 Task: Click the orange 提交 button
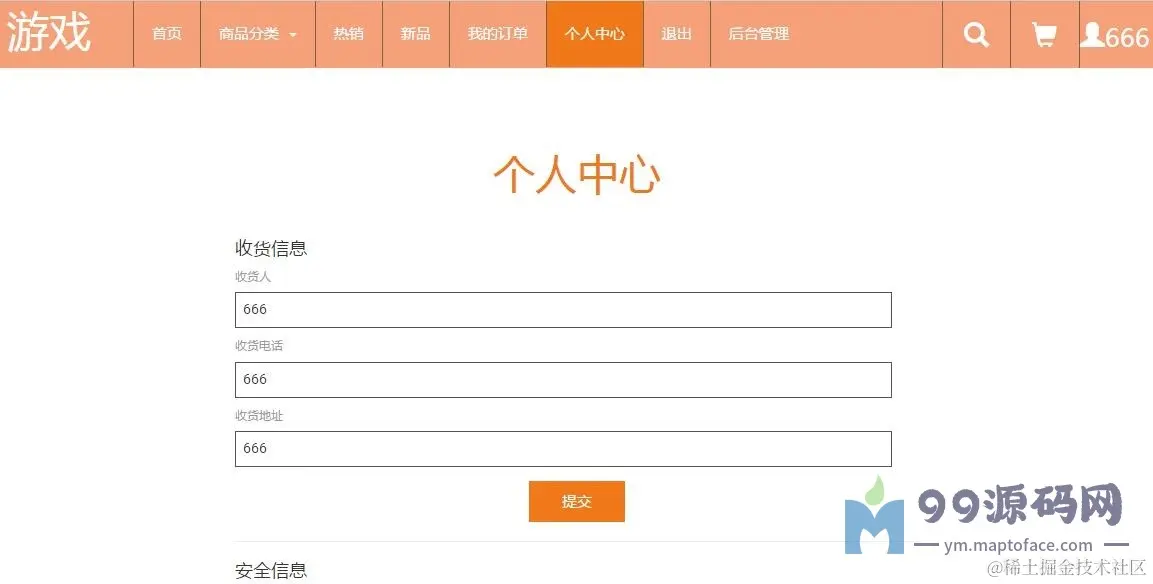[x=576, y=502]
